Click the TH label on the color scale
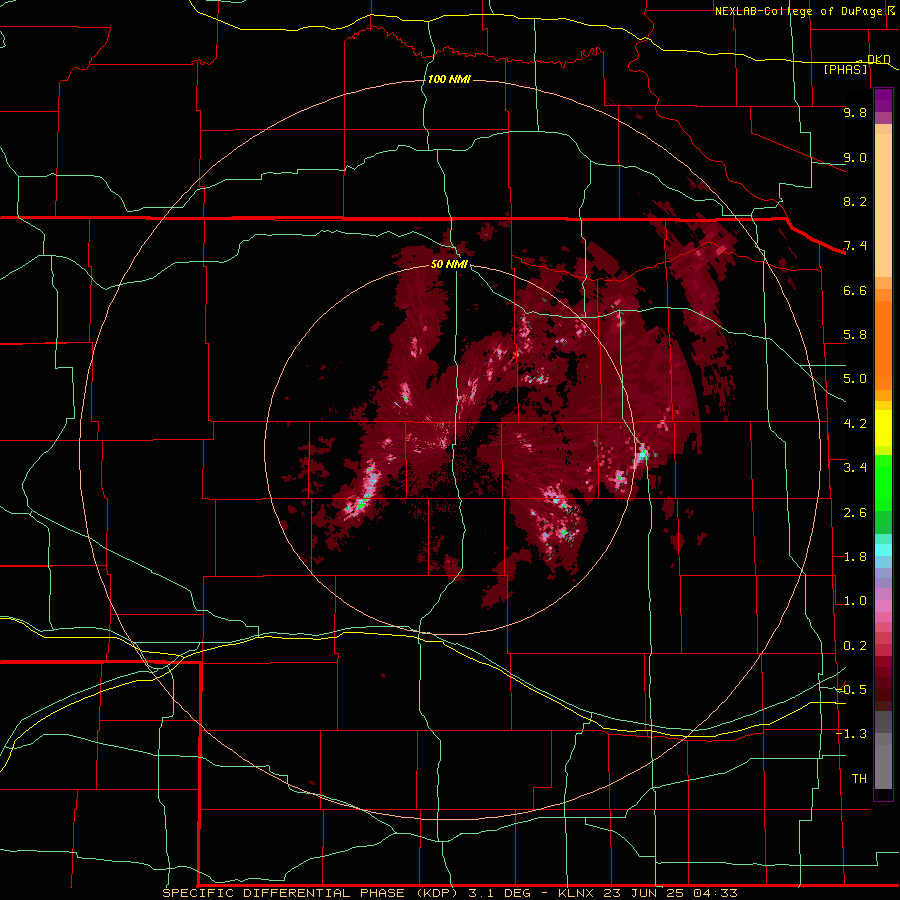900x900 pixels. tap(859, 779)
